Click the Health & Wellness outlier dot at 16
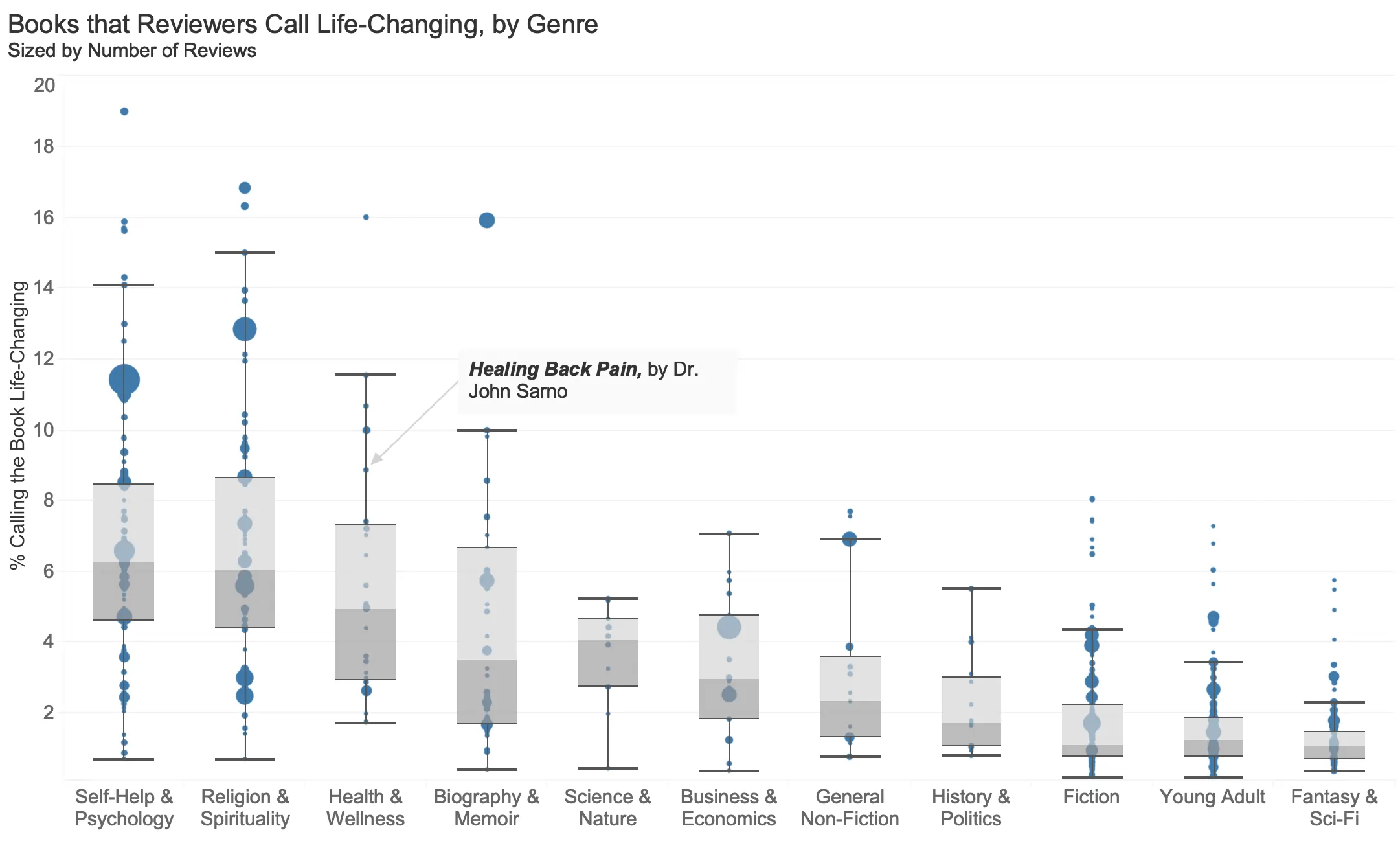 [366, 217]
